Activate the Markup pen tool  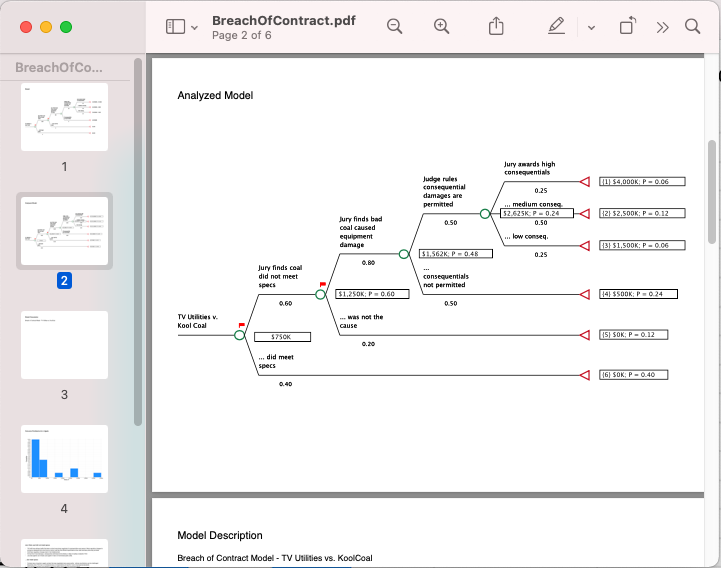point(556,26)
